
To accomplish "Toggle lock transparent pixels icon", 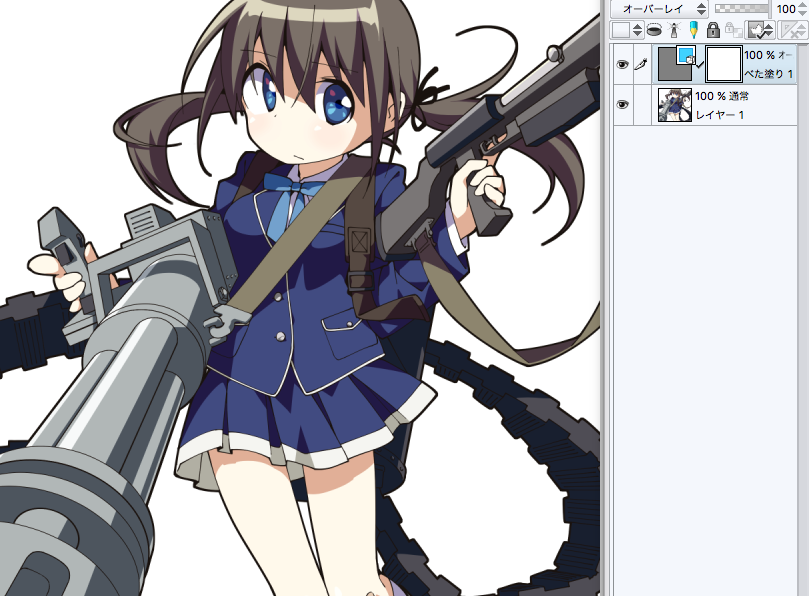I will [734, 30].
